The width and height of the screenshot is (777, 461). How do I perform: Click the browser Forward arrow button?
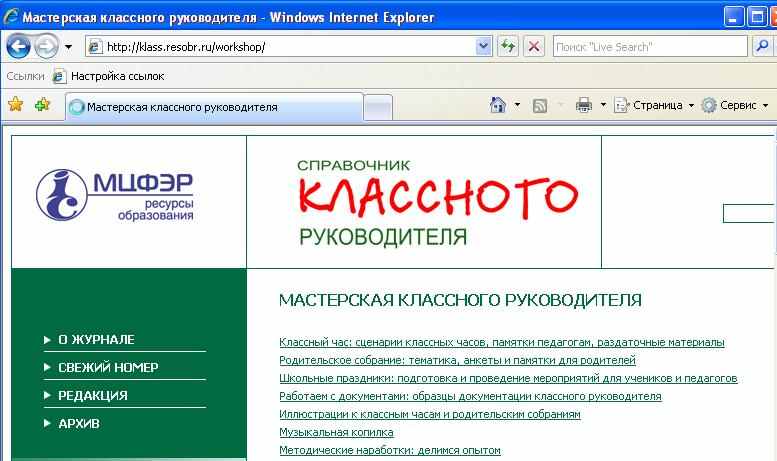[x=46, y=47]
